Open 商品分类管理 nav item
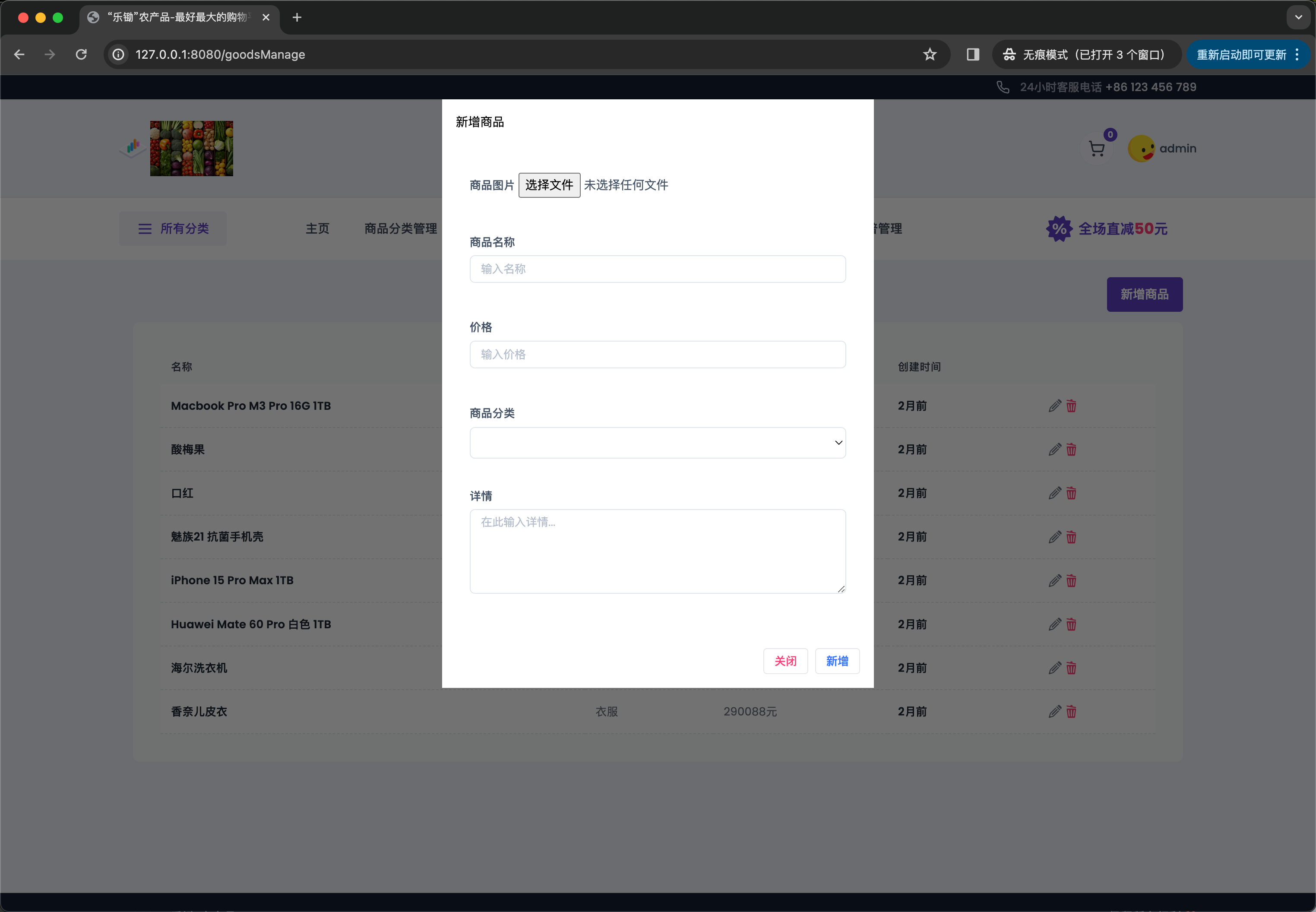The width and height of the screenshot is (1316, 912). [400, 228]
